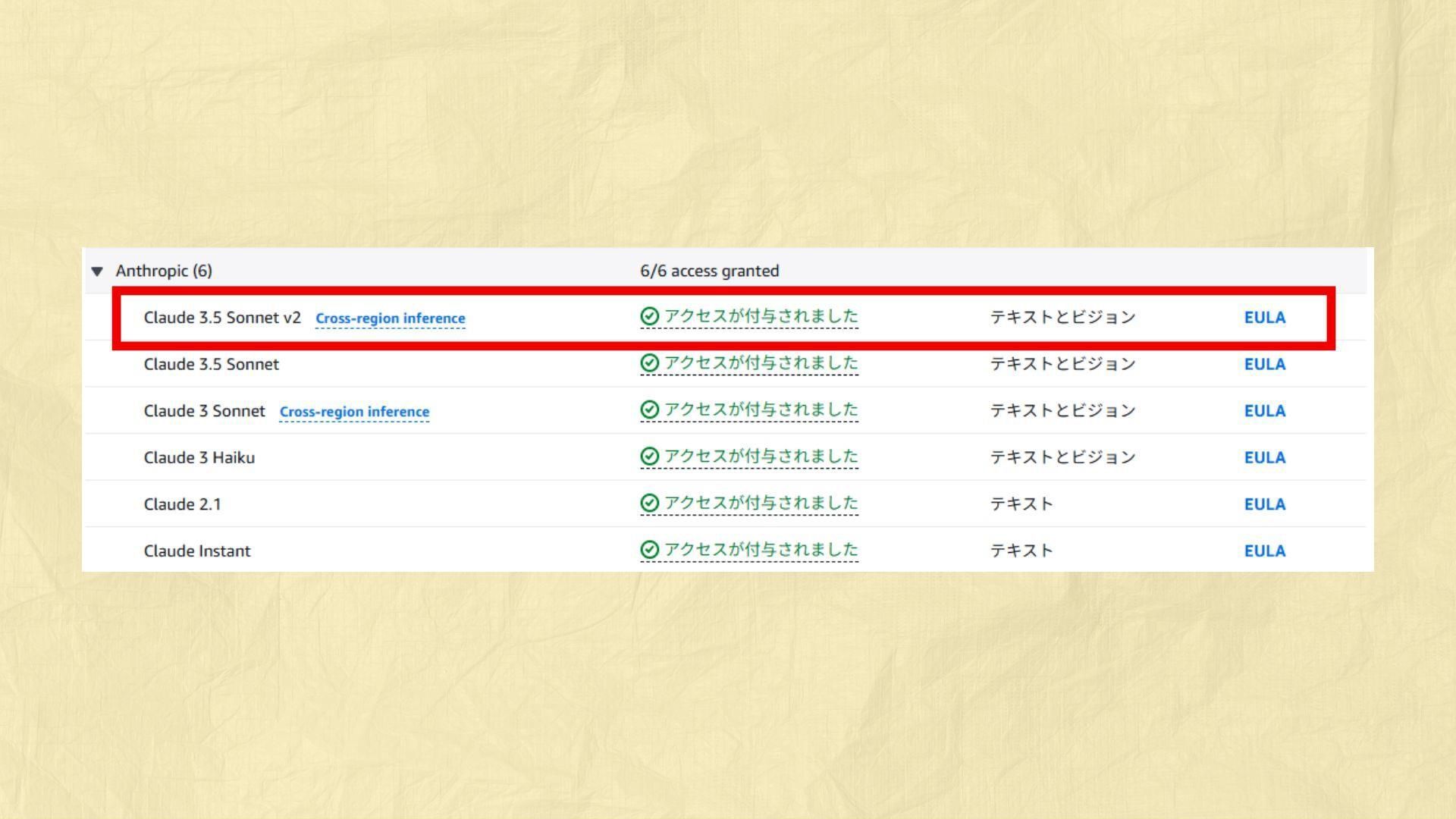1456x819 pixels.
Task: Open the EULA link for Claude 2.1
Action: tap(1265, 504)
